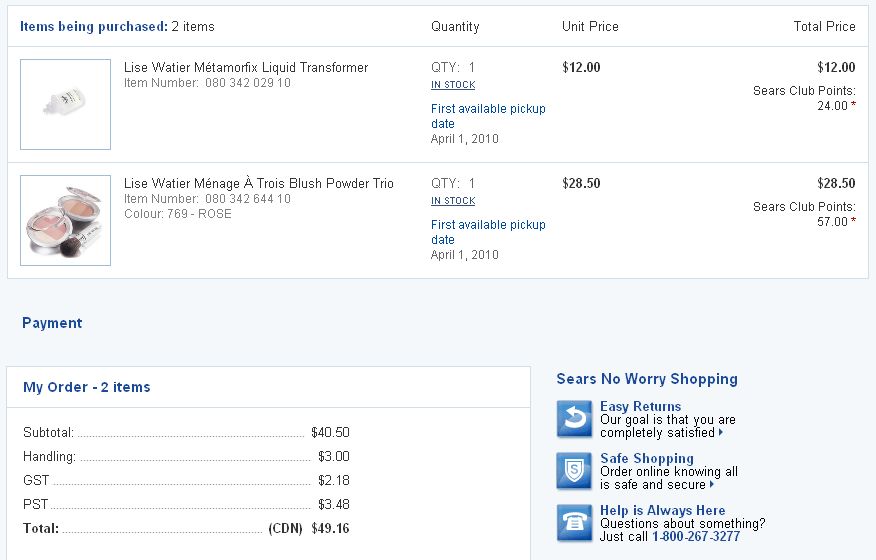Click the Quantity column header
The height and width of the screenshot is (560, 876).
point(455,26)
